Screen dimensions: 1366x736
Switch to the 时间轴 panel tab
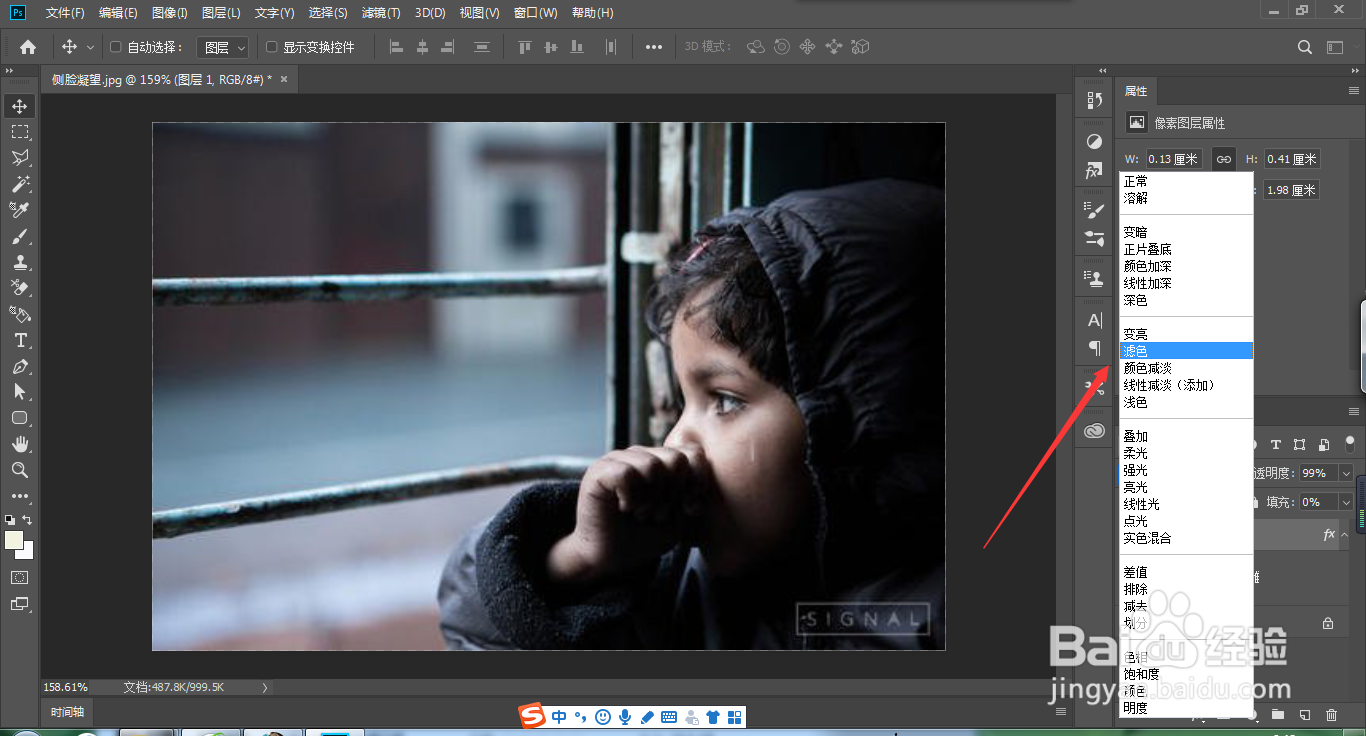(67, 712)
